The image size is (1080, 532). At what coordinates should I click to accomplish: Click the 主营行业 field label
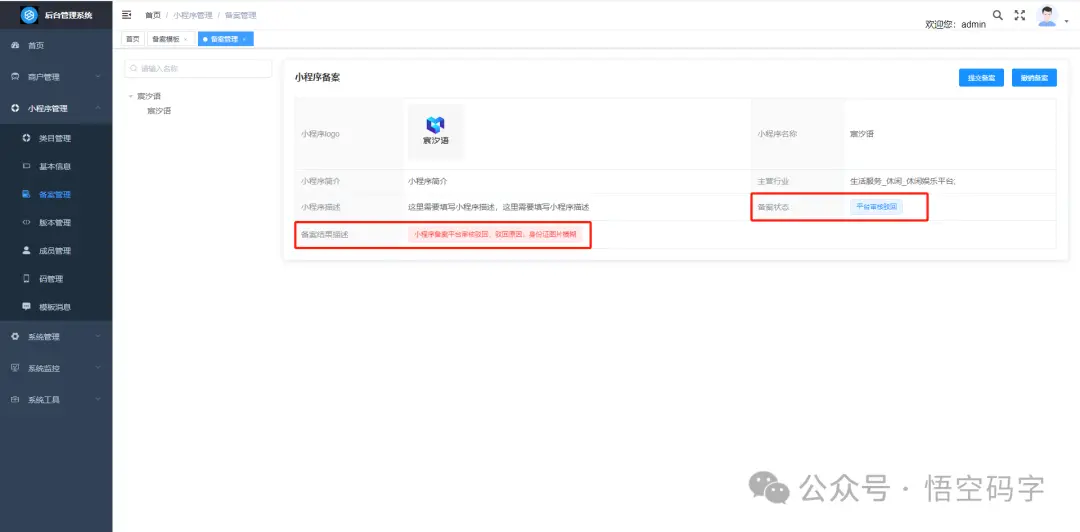(773, 181)
